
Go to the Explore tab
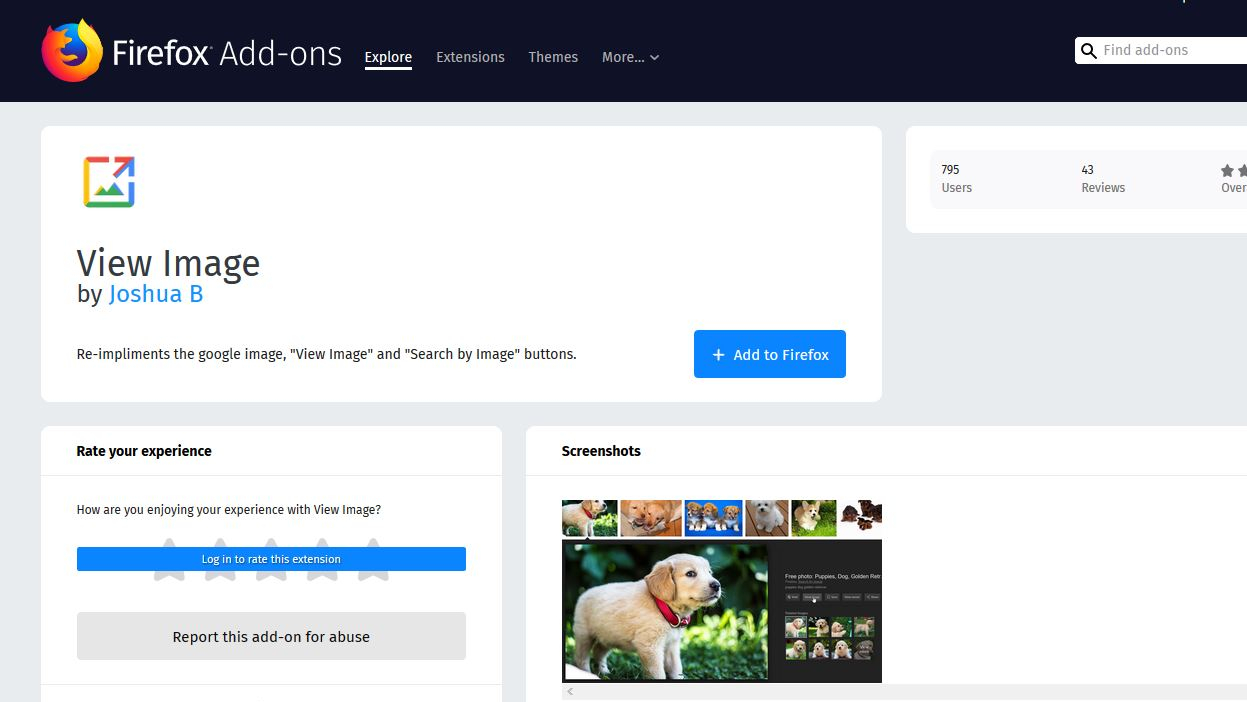(388, 57)
